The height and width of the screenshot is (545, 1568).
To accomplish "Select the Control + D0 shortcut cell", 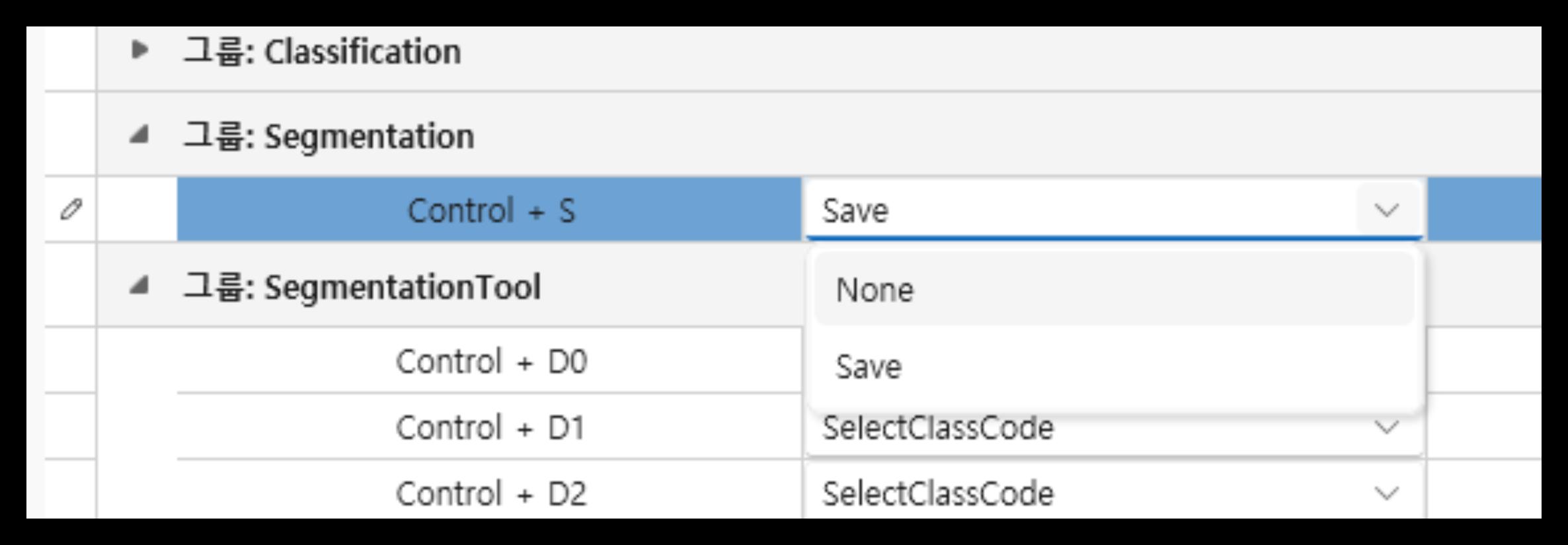I will coord(490,361).
